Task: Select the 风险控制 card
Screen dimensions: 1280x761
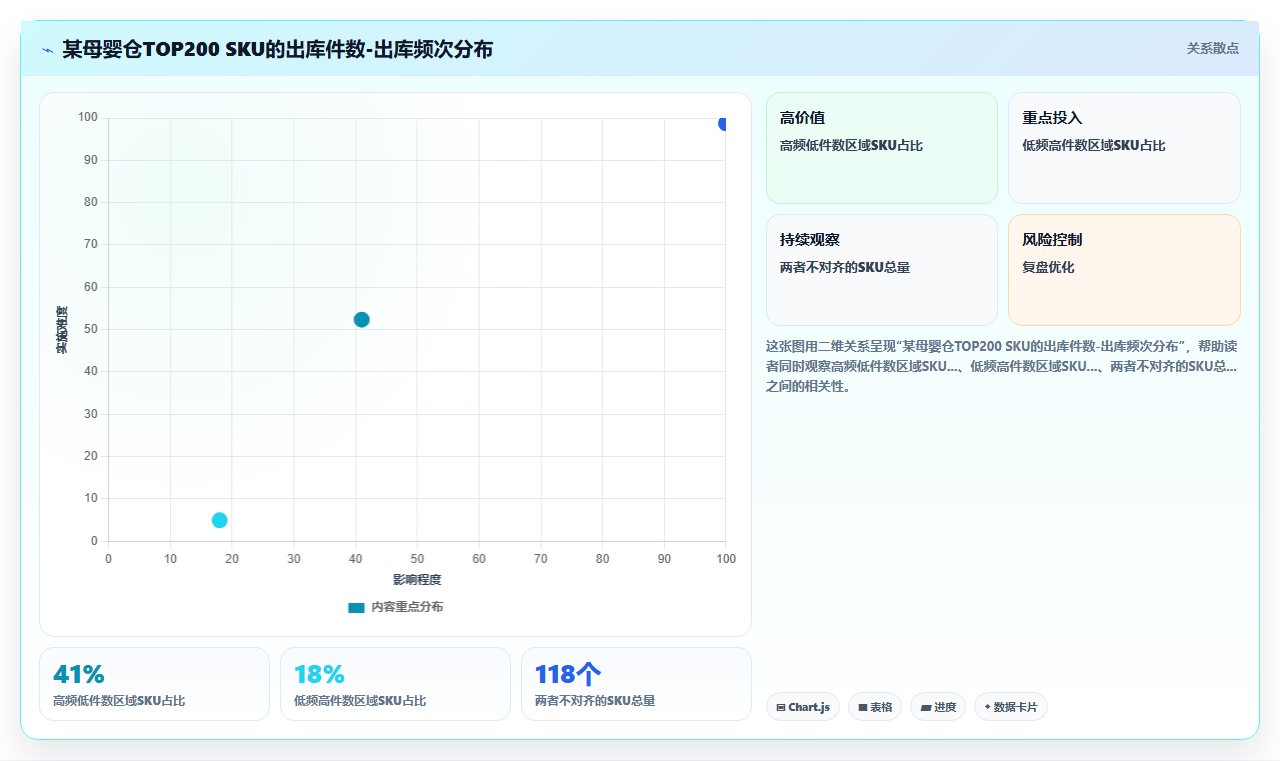Action: click(x=1124, y=270)
